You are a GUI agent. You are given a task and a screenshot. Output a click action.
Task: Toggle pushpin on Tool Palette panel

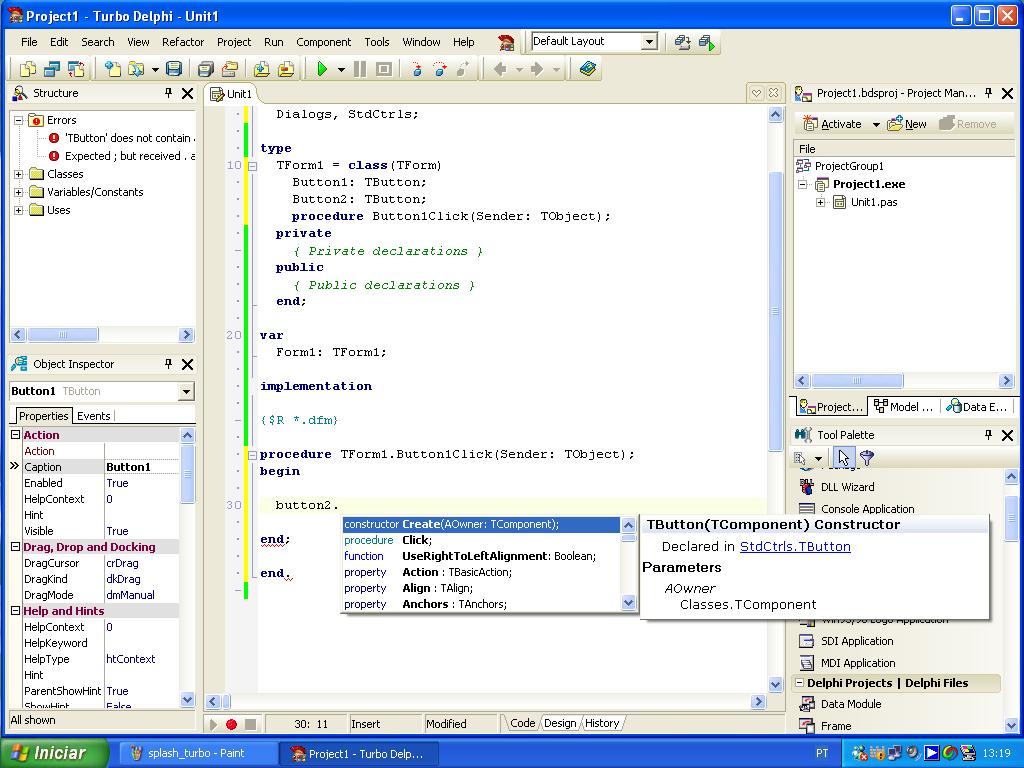989,434
